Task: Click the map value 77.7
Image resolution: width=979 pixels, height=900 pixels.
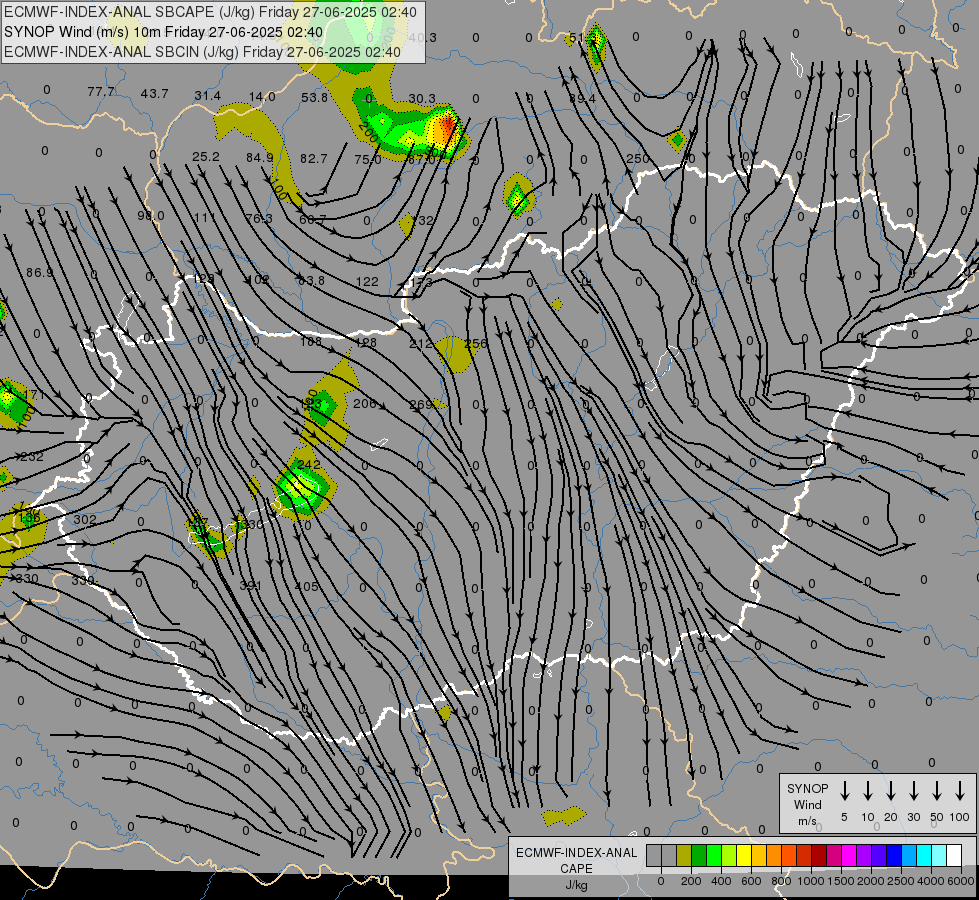Action: tap(101, 92)
